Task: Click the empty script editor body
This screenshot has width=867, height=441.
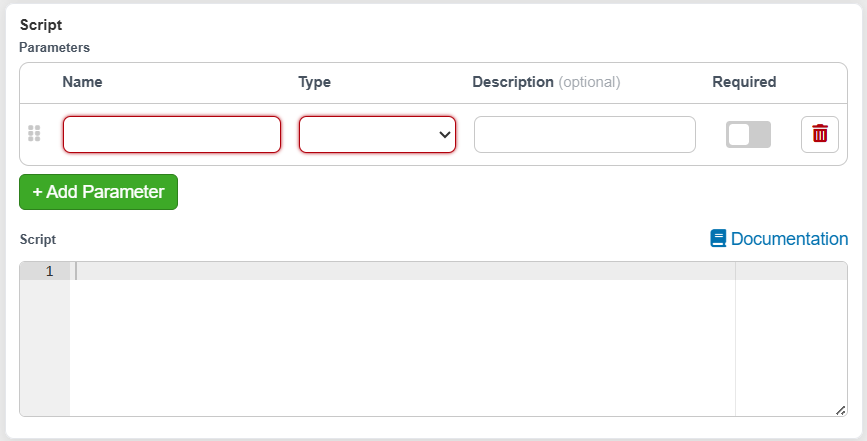Action: pyautogui.click(x=403, y=347)
